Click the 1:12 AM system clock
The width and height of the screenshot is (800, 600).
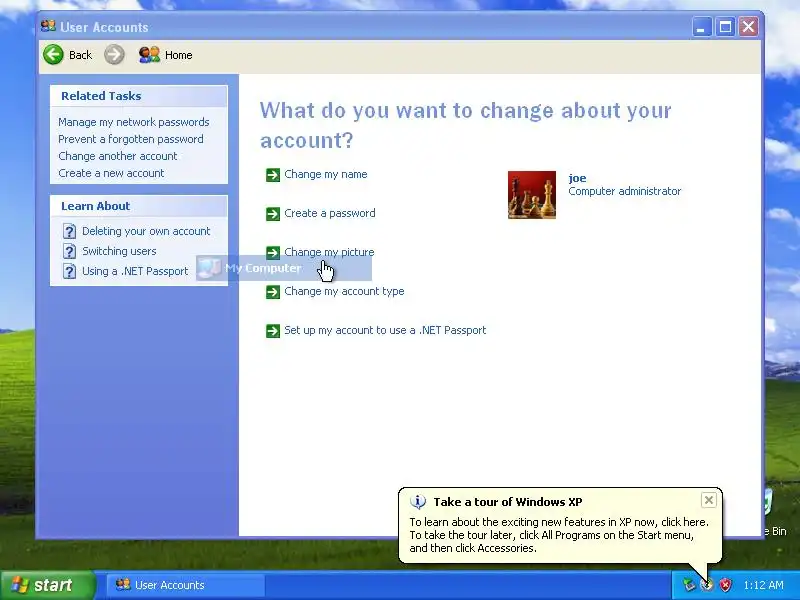[x=763, y=585]
